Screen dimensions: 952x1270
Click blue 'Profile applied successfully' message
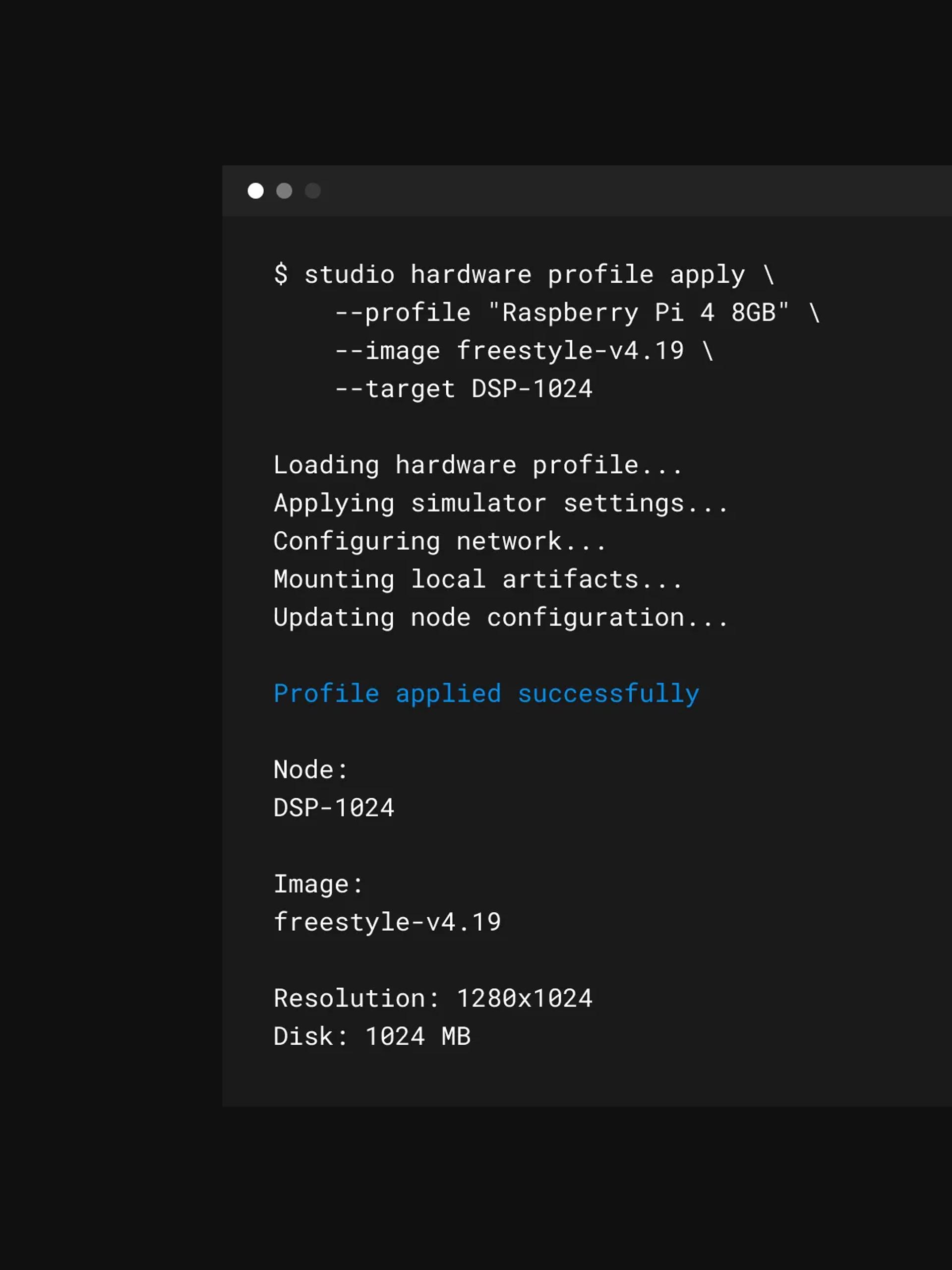click(x=486, y=694)
